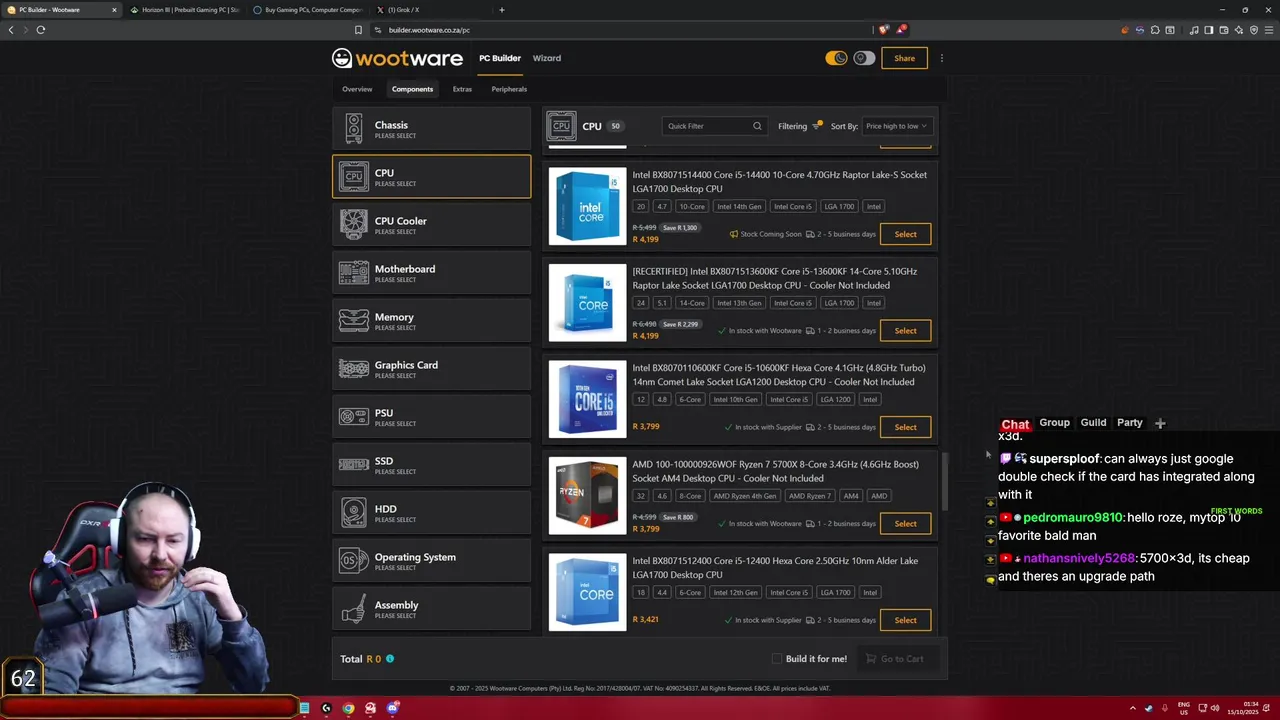Open the Sort By price dropdown
1280x720 pixels.
(896, 126)
